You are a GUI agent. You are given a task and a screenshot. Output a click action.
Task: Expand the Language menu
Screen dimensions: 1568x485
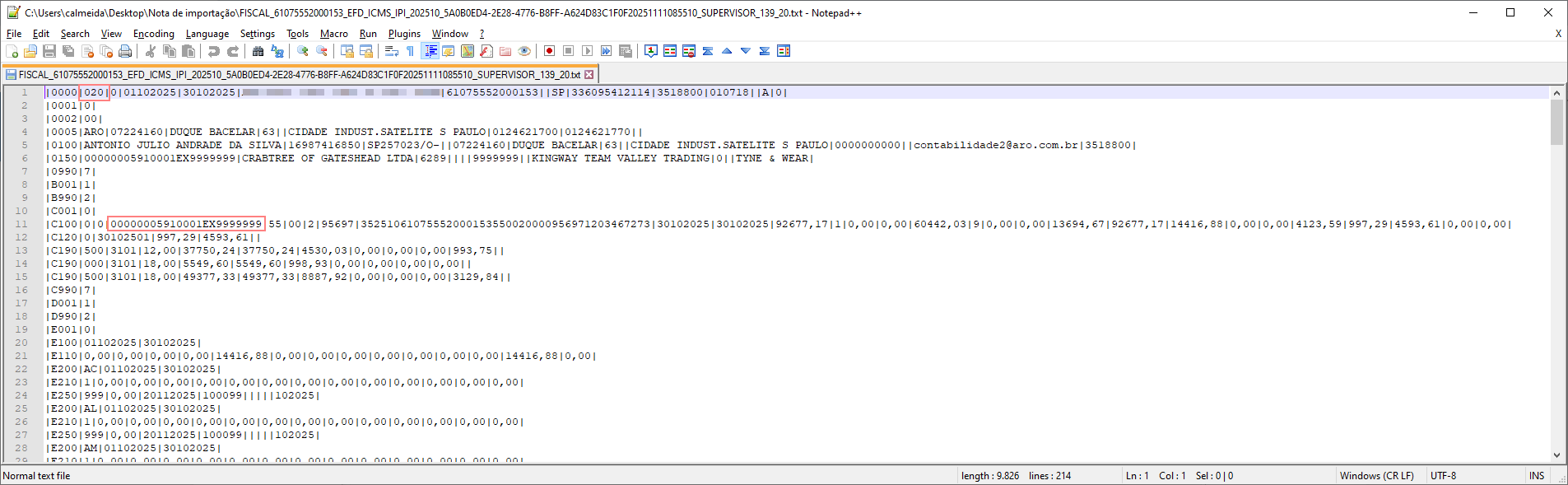tap(207, 34)
